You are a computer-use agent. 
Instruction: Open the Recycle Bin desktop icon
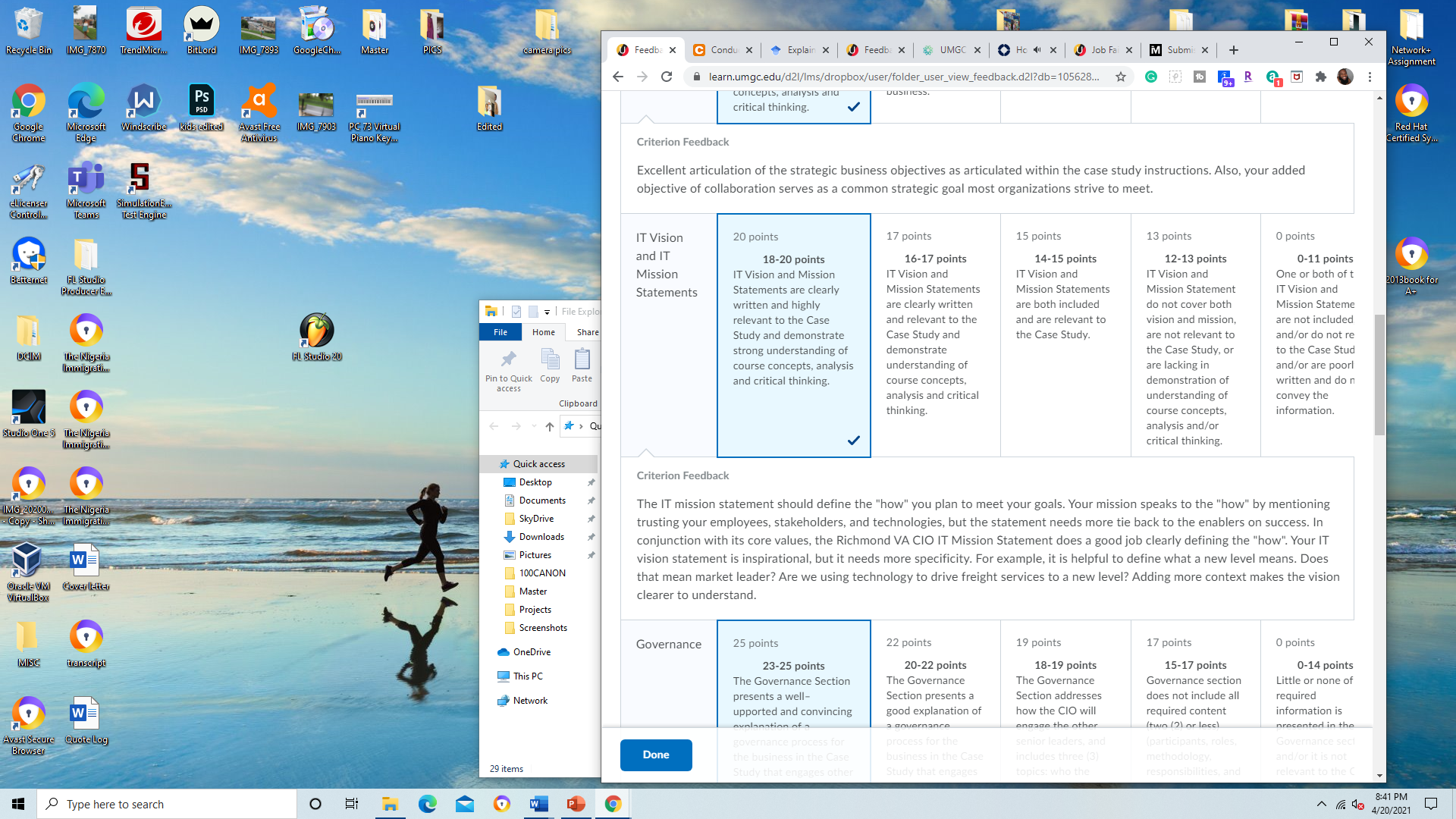click(x=28, y=31)
